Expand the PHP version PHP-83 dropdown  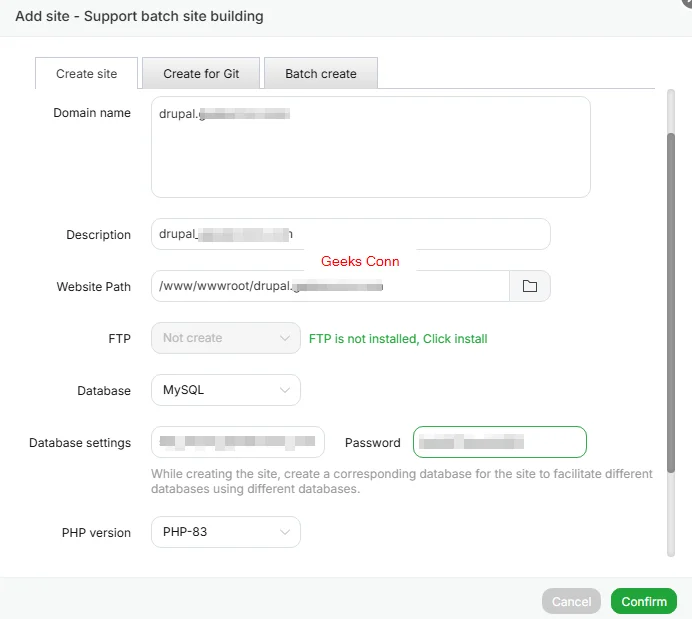pyautogui.click(x=226, y=532)
